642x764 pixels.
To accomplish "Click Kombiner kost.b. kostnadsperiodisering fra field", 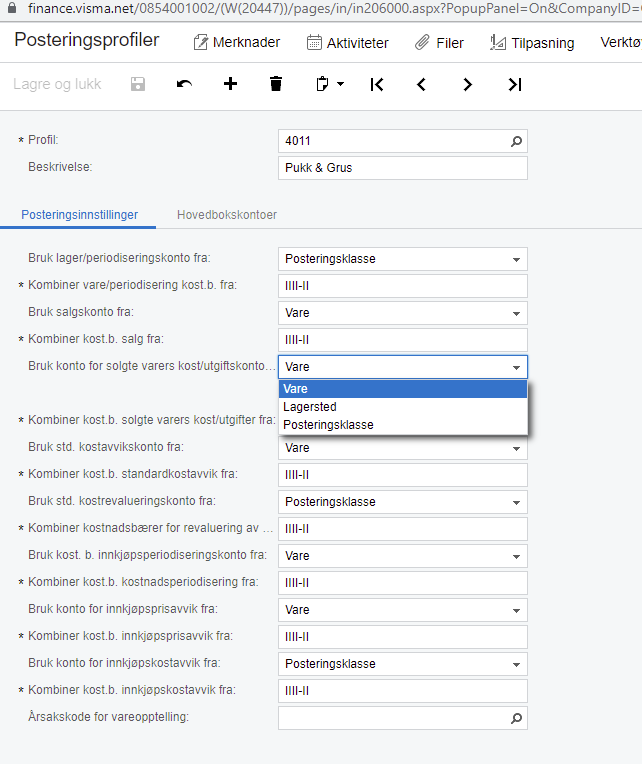I will tap(403, 583).
